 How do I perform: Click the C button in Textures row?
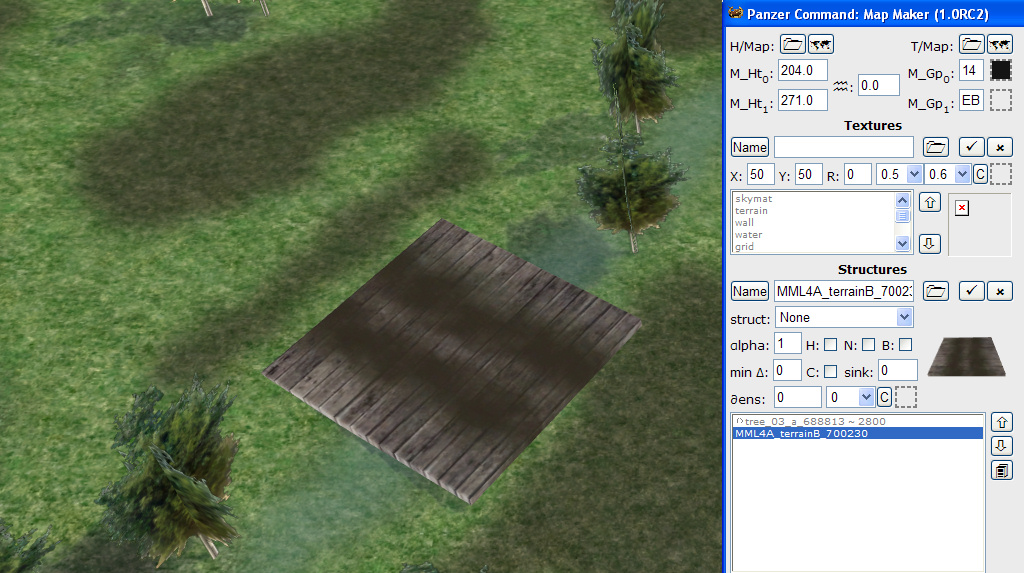coord(980,174)
